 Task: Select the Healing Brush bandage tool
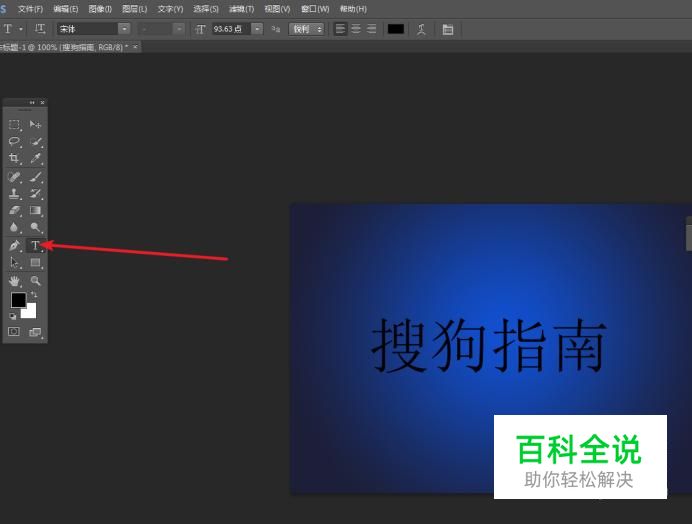pyautogui.click(x=14, y=177)
